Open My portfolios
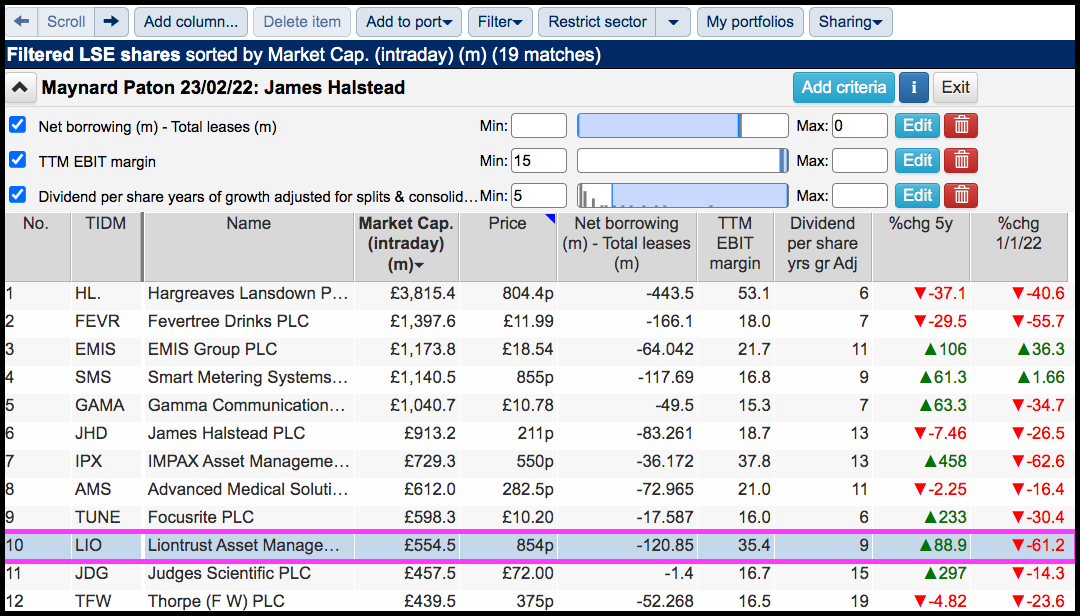 [x=750, y=22]
